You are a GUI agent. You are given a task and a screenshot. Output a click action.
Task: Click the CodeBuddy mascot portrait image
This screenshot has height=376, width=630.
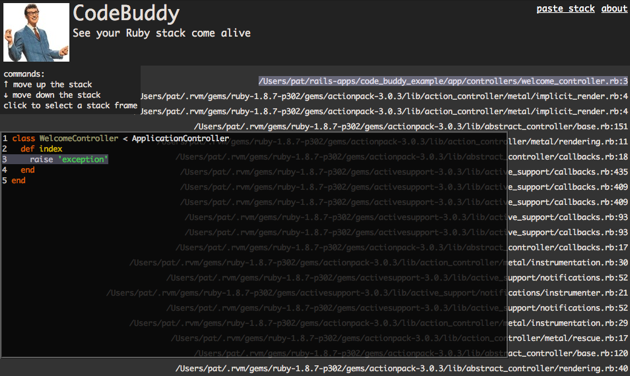pyautogui.click(x=36, y=33)
